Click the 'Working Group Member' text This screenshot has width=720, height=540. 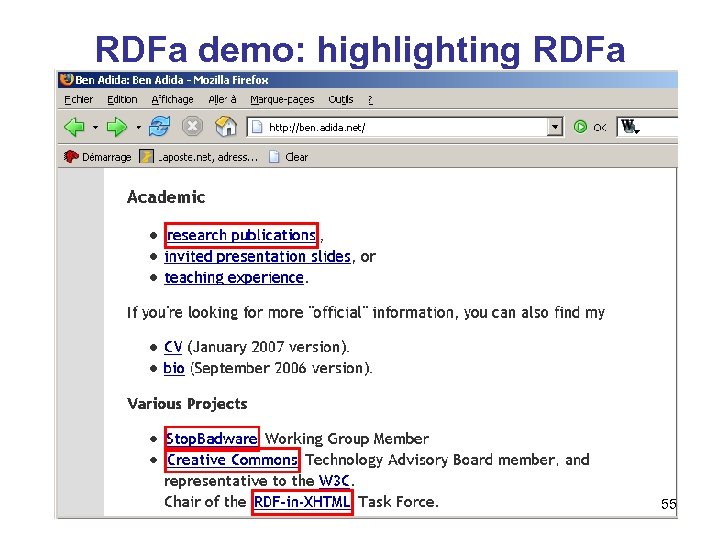tap(347, 439)
